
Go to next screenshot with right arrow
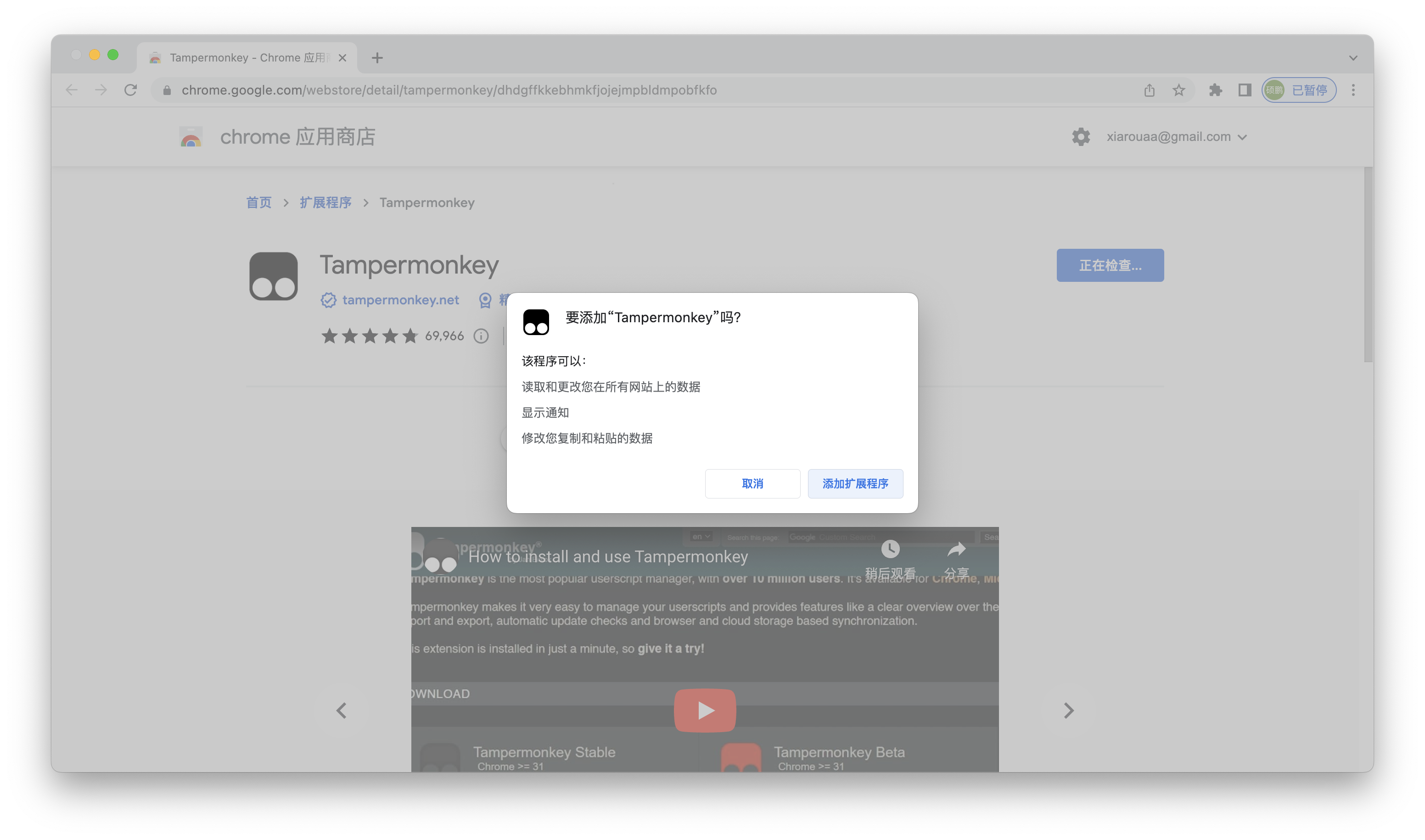(1068, 711)
